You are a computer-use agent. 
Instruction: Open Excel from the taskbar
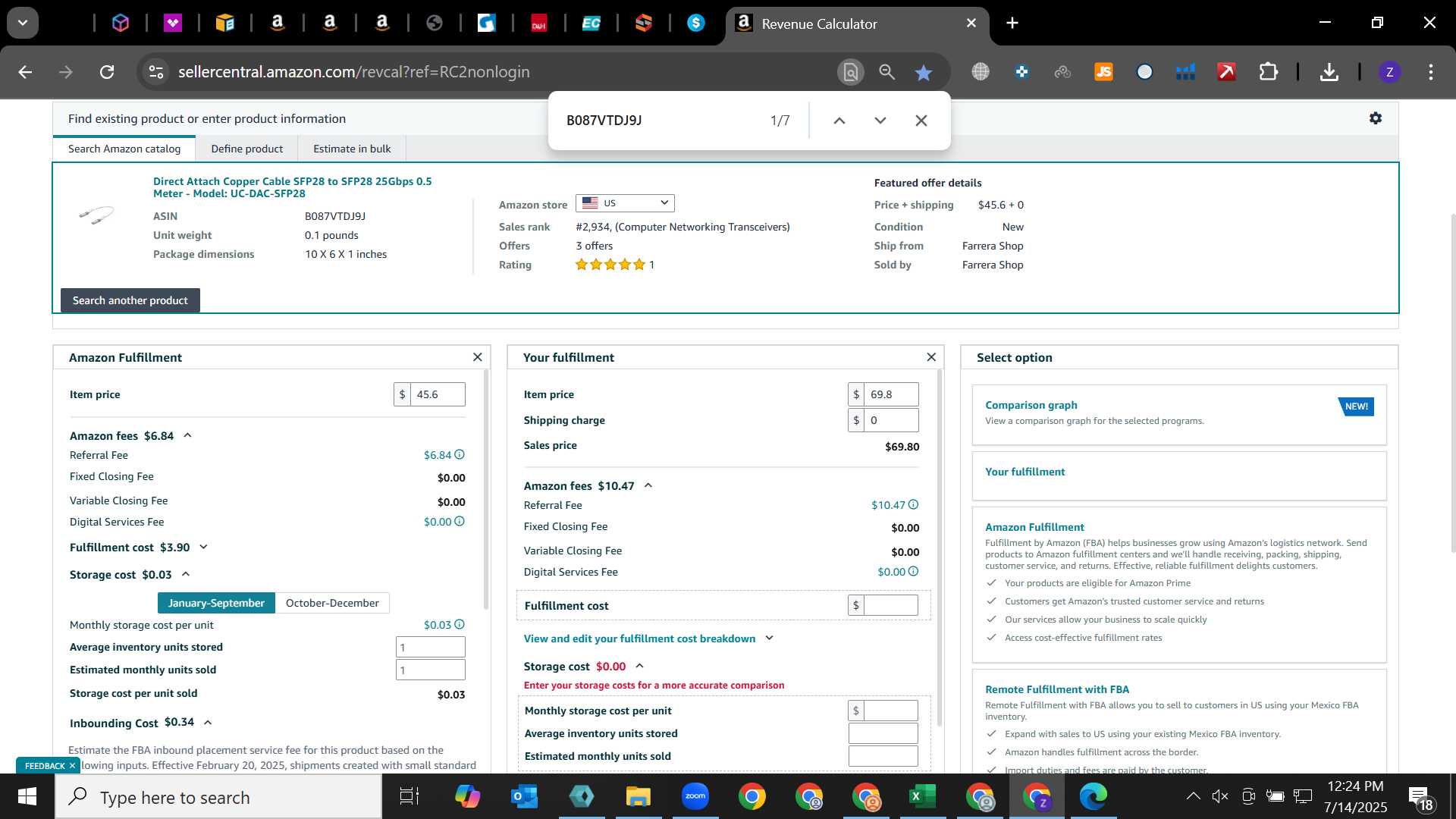(x=922, y=796)
